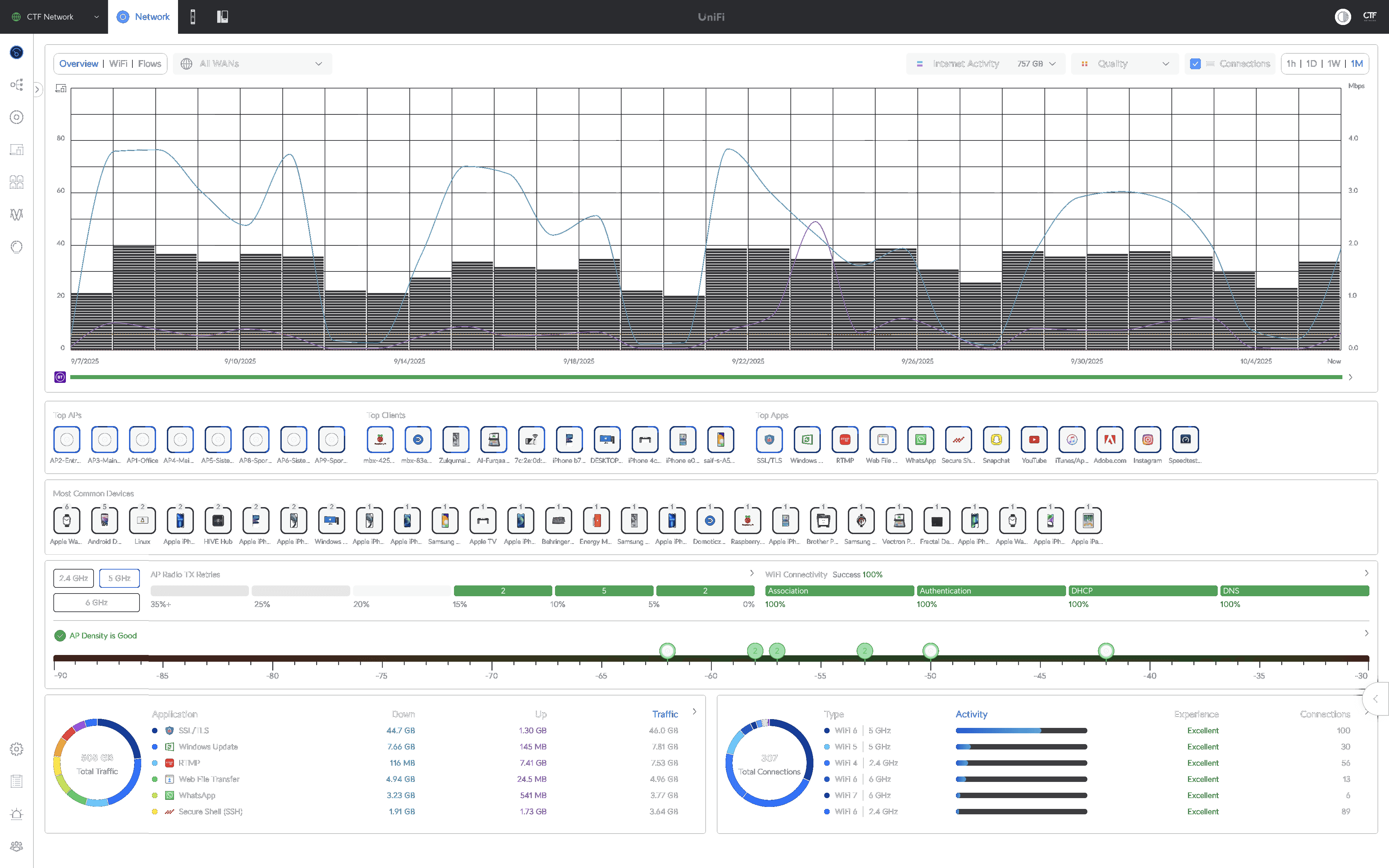Uncheck the Connections checkbox
Image resolution: width=1389 pixels, height=868 pixels.
click(1195, 64)
